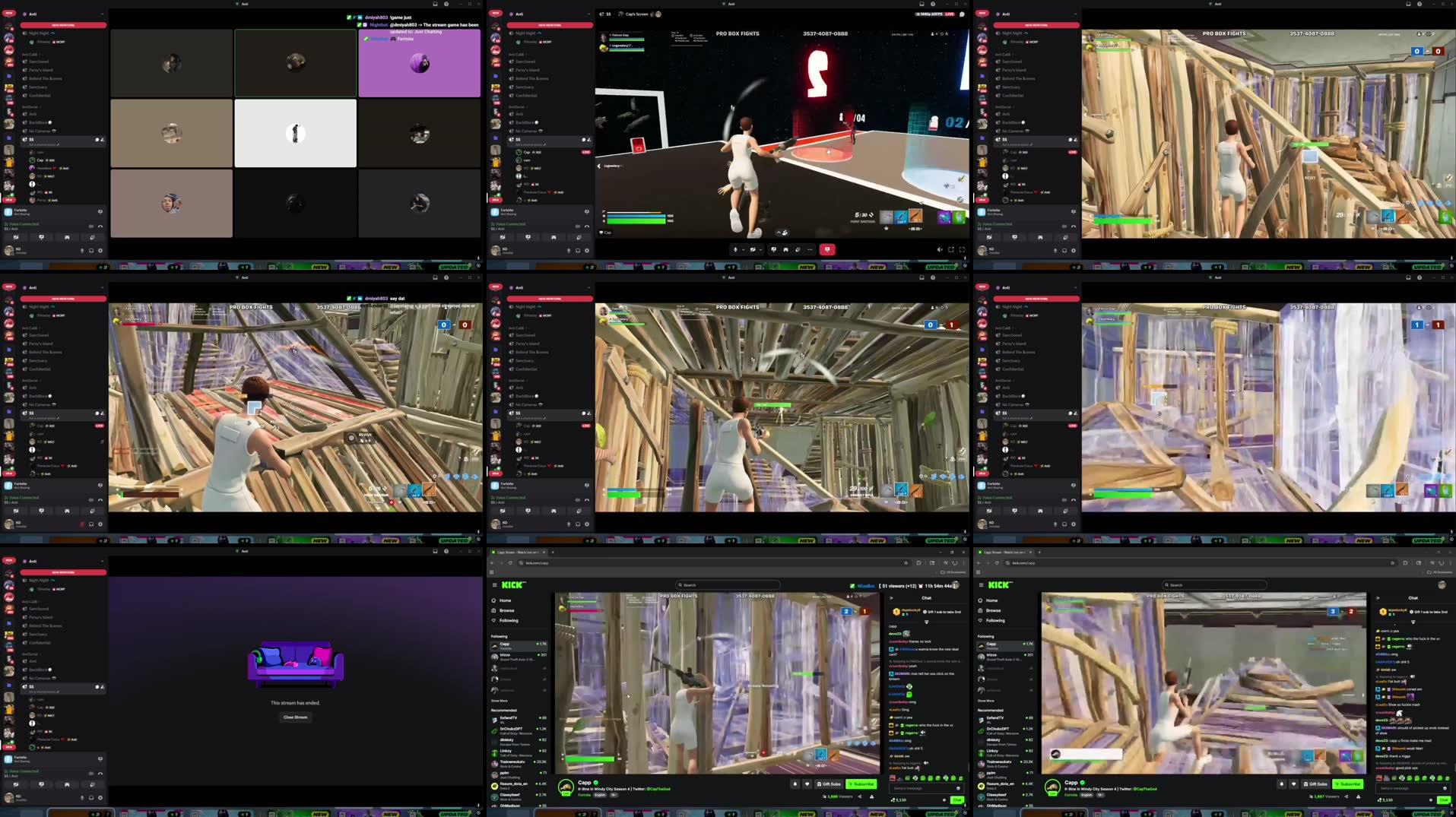Screen dimensions: 1456x817
Task: Collapse chat arrow in Kick score 2-1 window
Action: pos(891,598)
